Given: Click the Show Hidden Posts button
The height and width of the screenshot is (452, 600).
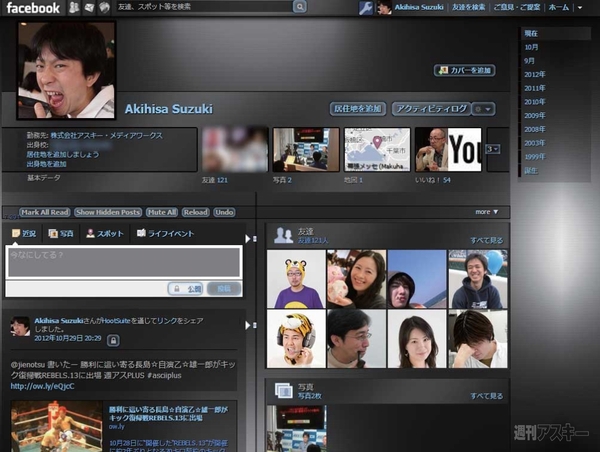Looking at the screenshot, I should tap(108, 212).
